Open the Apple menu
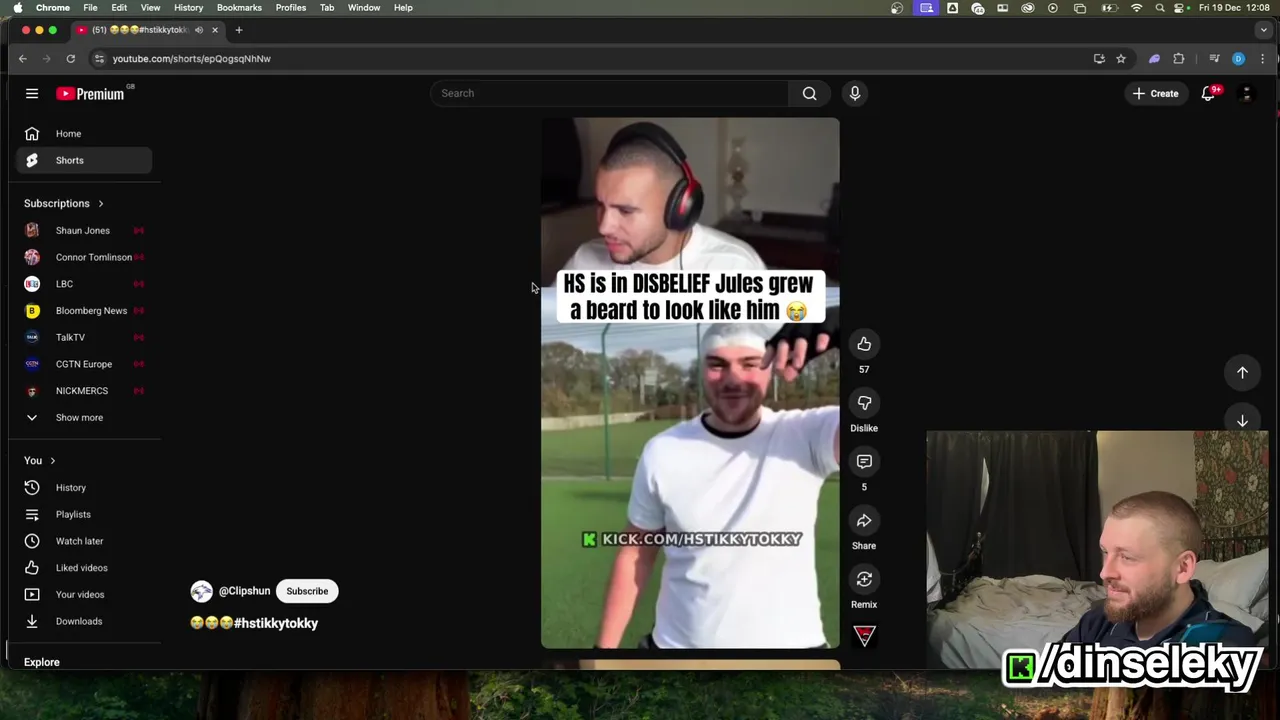 [x=17, y=7]
